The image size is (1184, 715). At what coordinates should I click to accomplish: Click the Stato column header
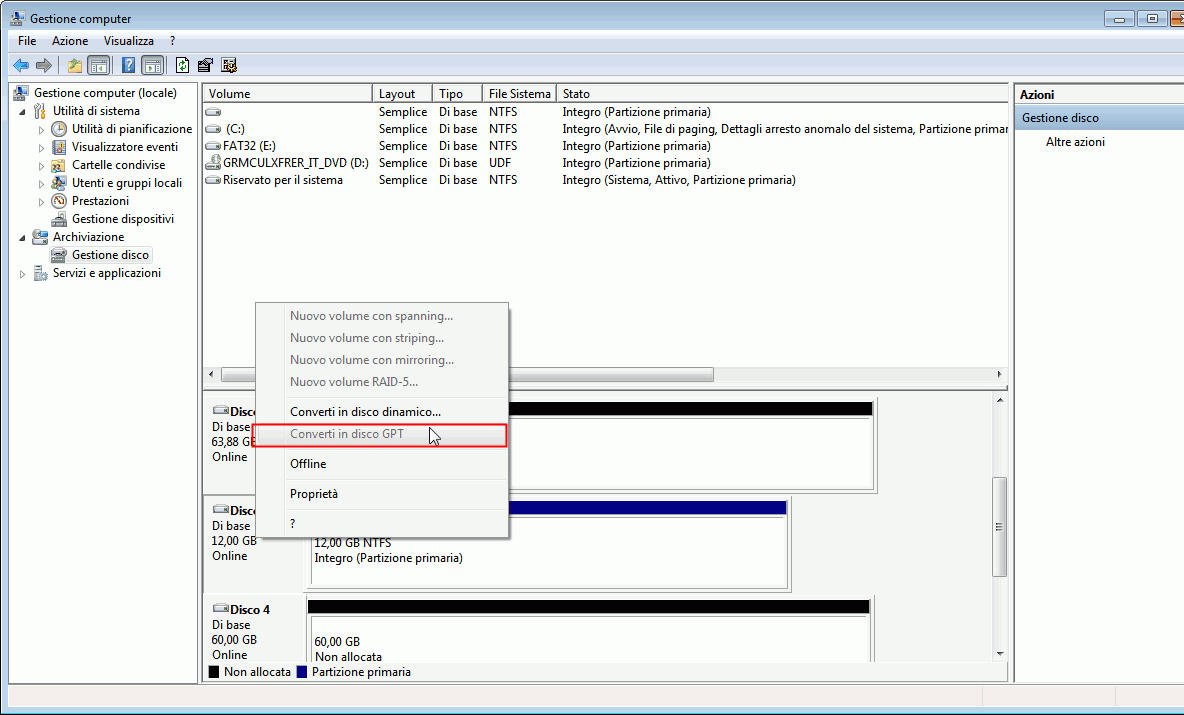(x=783, y=94)
